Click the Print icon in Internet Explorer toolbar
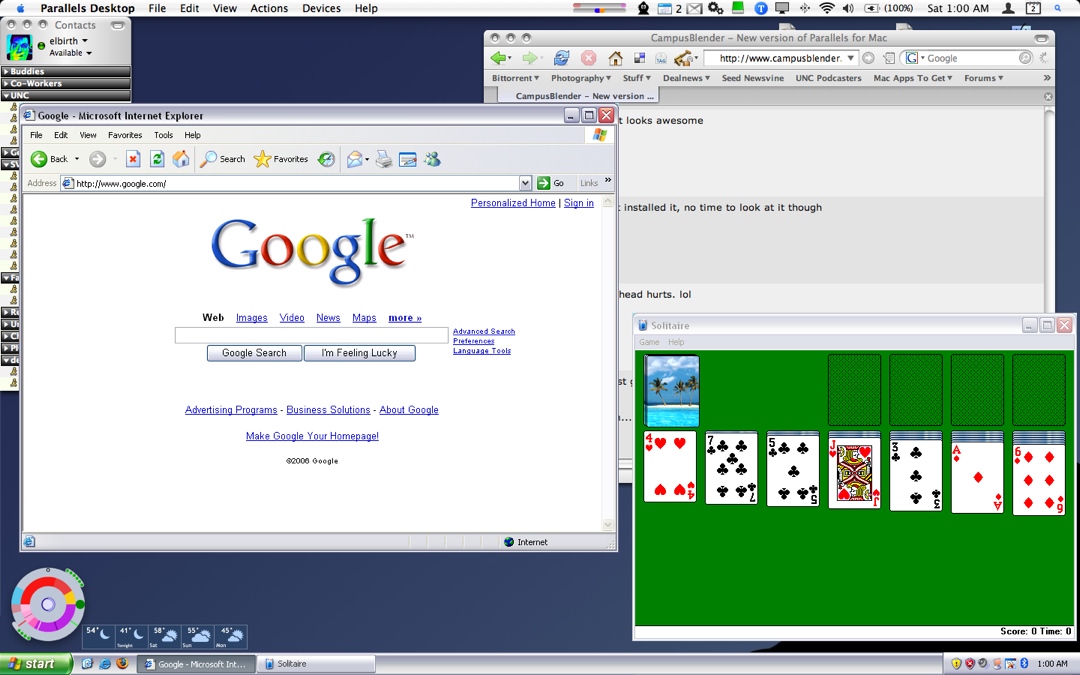Viewport: 1080px width, 675px height. (384, 159)
